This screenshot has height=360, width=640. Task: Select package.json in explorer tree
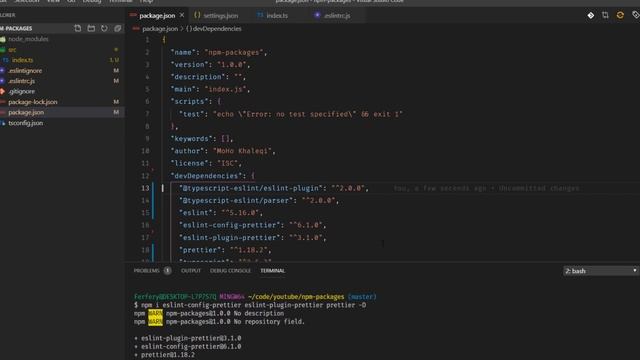[x=26, y=112]
